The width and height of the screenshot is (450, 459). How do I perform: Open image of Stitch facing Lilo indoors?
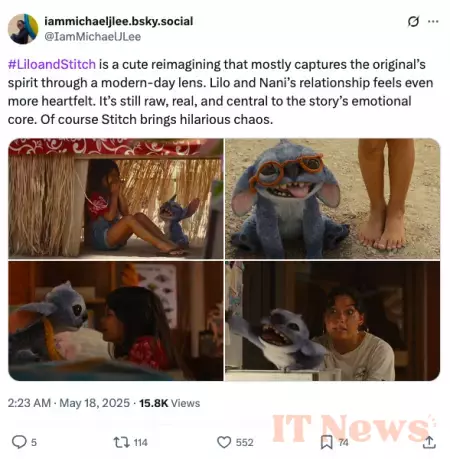coord(116,321)
